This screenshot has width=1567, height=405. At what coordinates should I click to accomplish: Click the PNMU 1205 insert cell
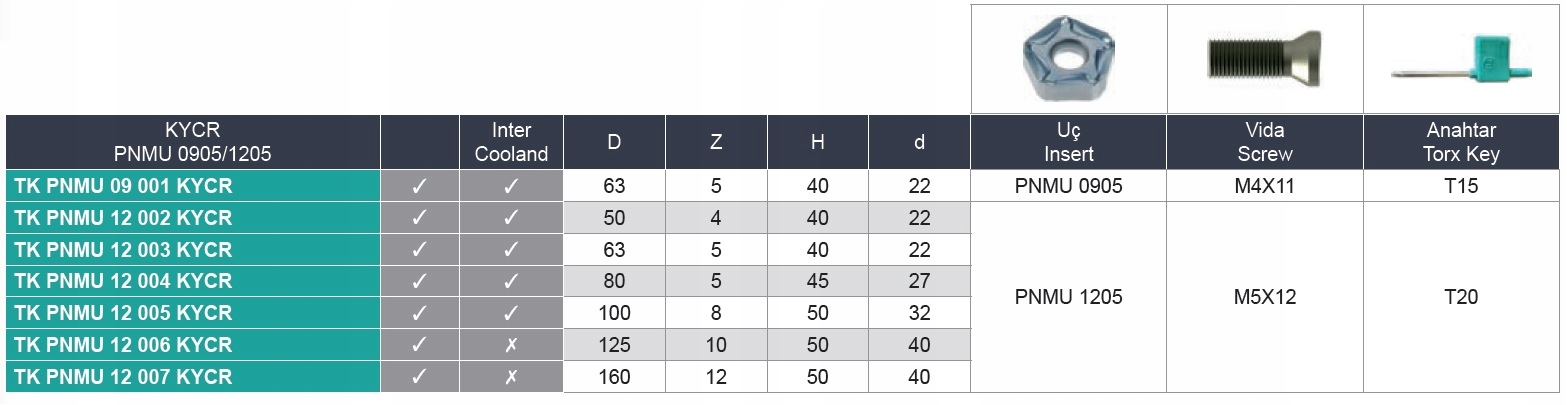pyautogui.click(x=1069, y=297)
